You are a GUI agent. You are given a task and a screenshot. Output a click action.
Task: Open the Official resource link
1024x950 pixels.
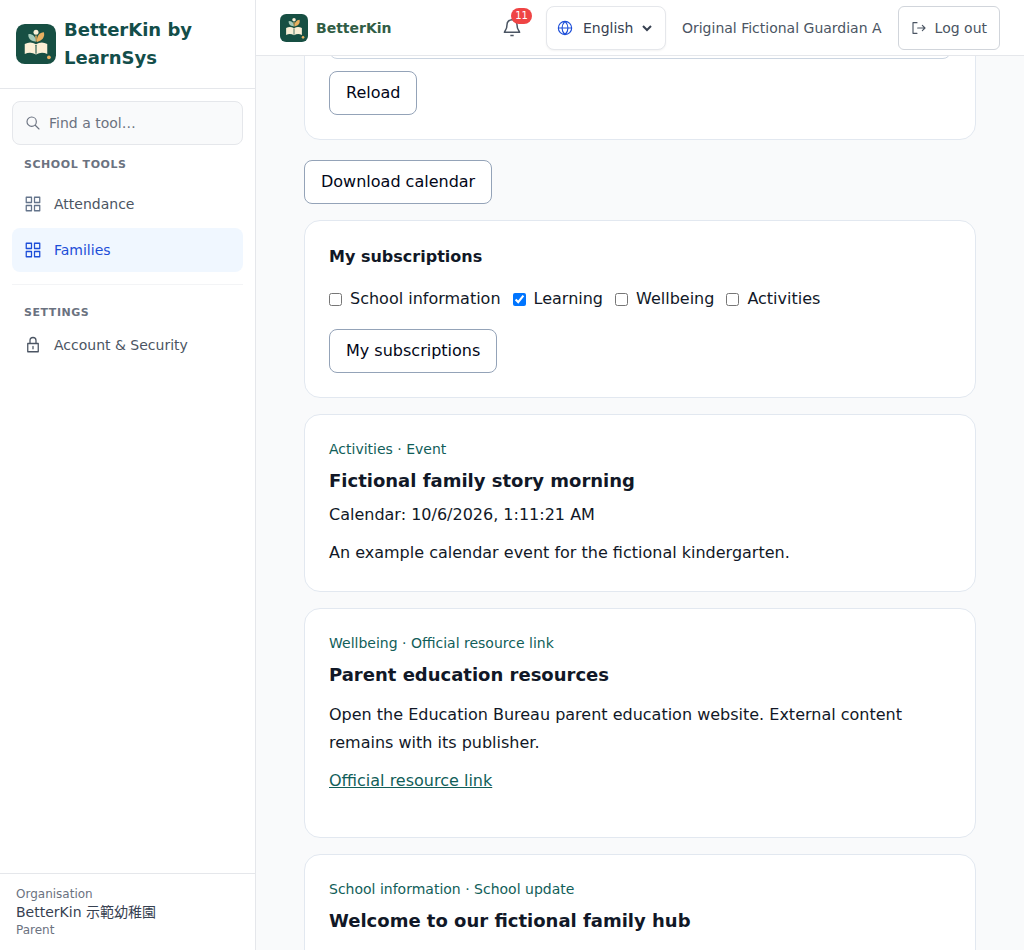(x=411, y=780)
